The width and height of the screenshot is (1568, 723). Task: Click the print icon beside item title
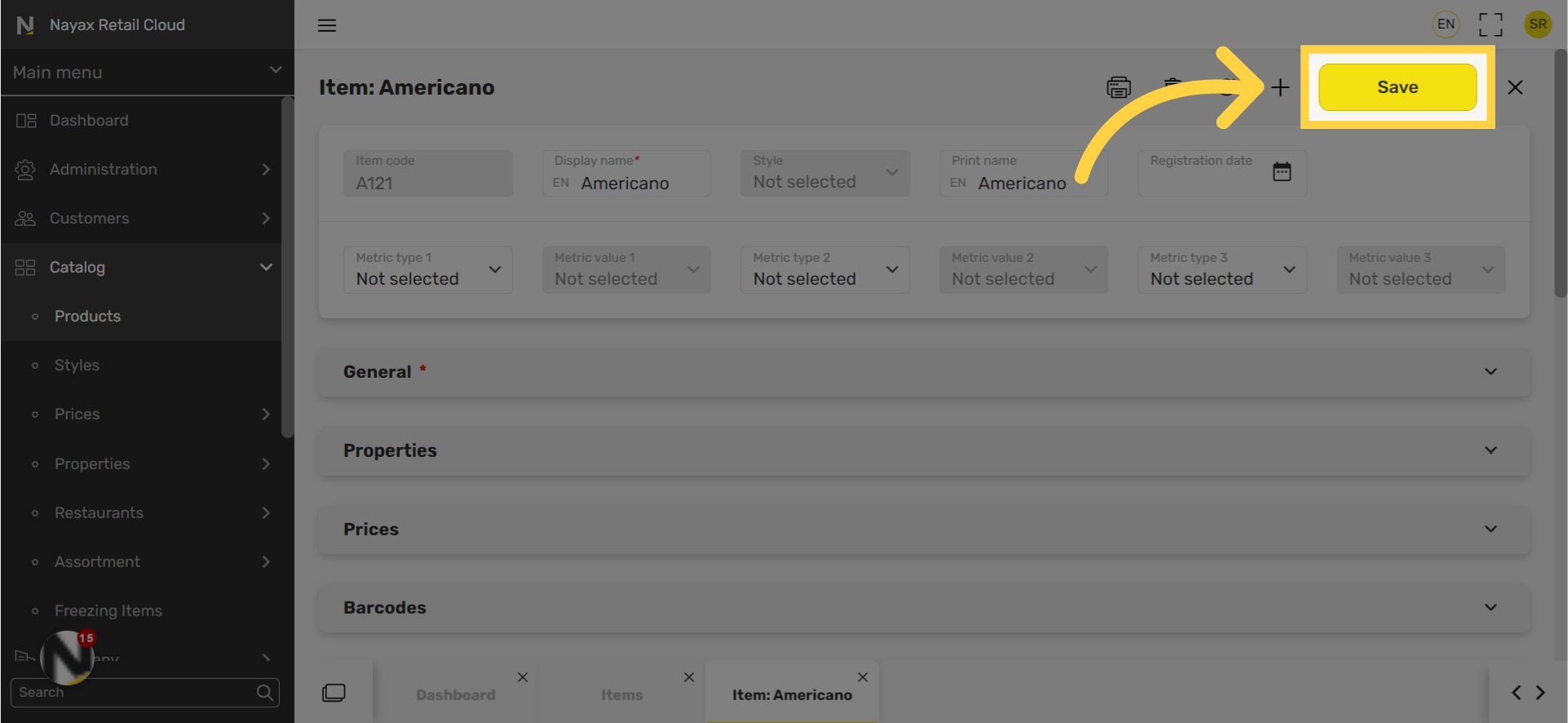point(1118,87)
